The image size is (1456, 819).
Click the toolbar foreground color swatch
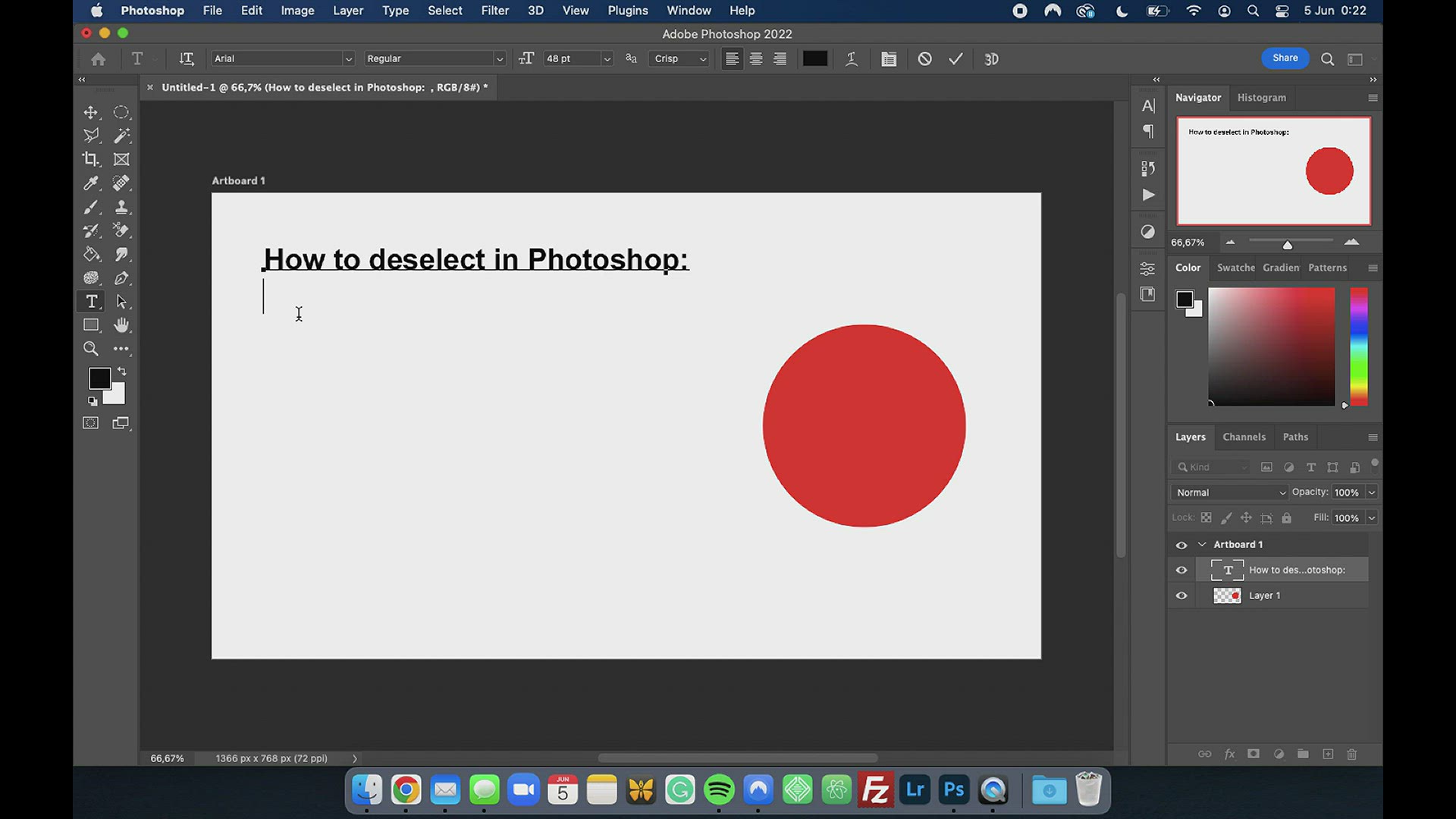pos(99,378)
